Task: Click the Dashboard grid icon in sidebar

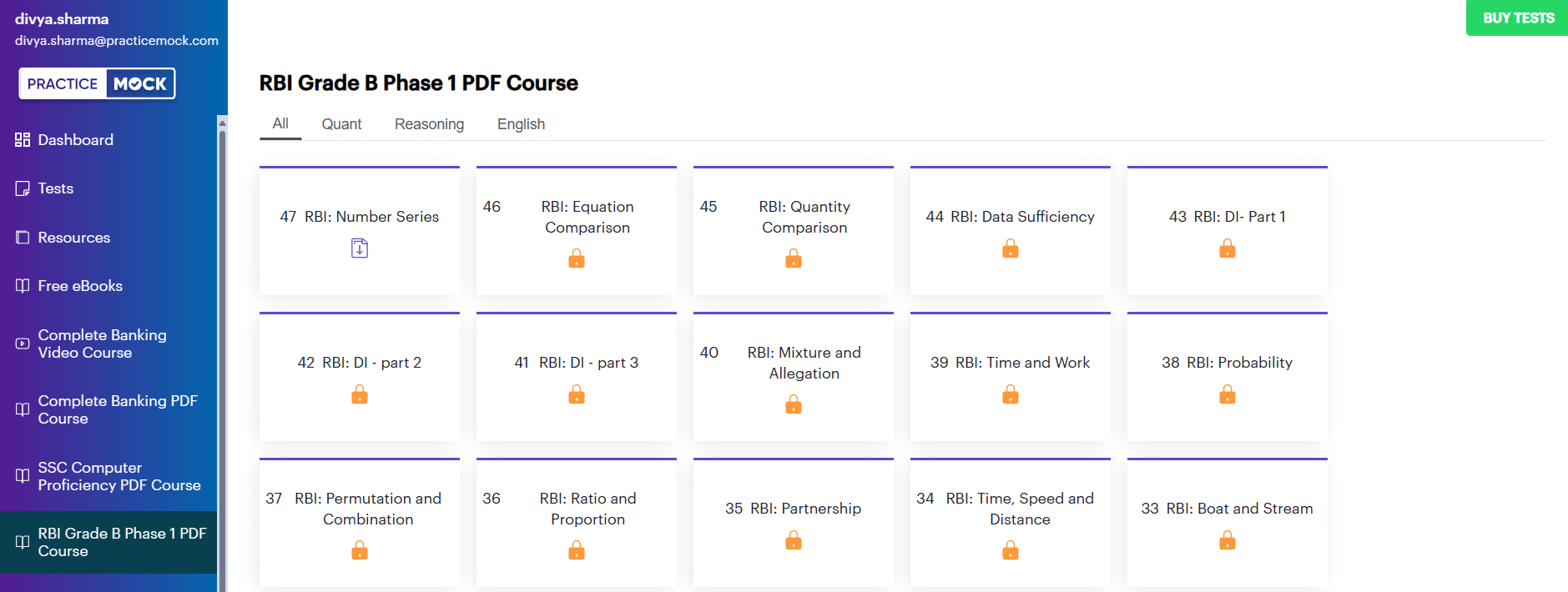Action: coord(23,140)
